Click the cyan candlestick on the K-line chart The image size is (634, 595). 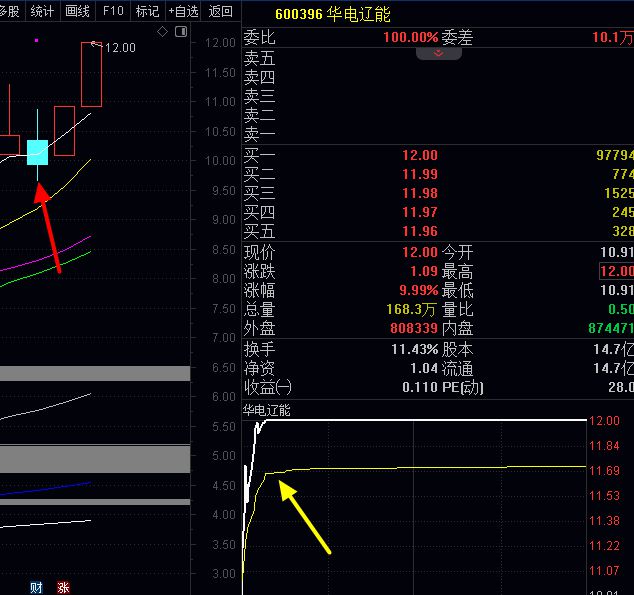pos(37,152)
